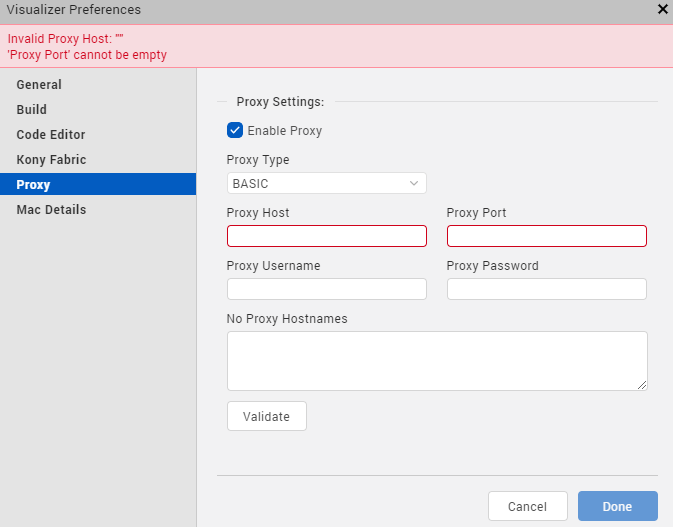Click the resize handle of Hostnames textarea
673x527 pixels.
pyautogui.click(x=642, y=385)
